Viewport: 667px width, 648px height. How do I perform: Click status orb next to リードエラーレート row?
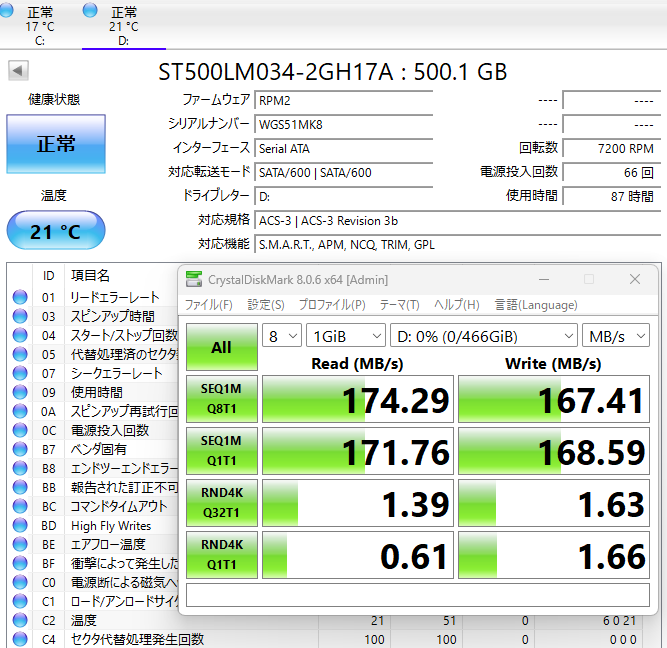[20, 297]
